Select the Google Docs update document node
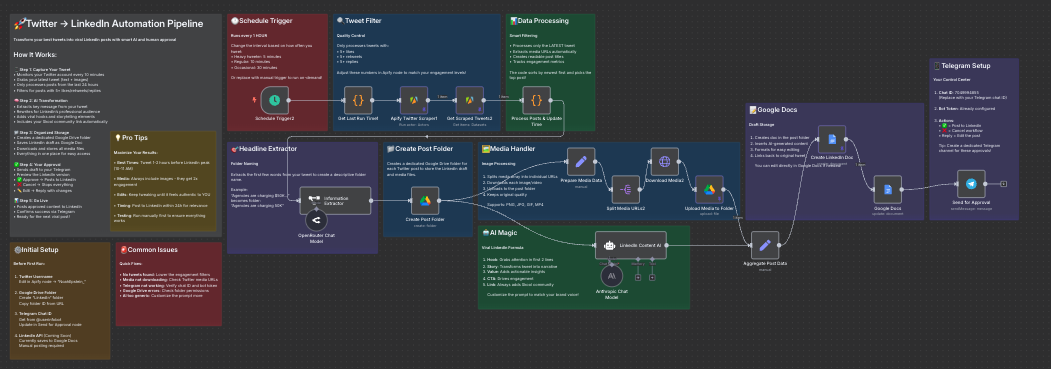Viewport: 1051px width, 369px height. [887, 190]
